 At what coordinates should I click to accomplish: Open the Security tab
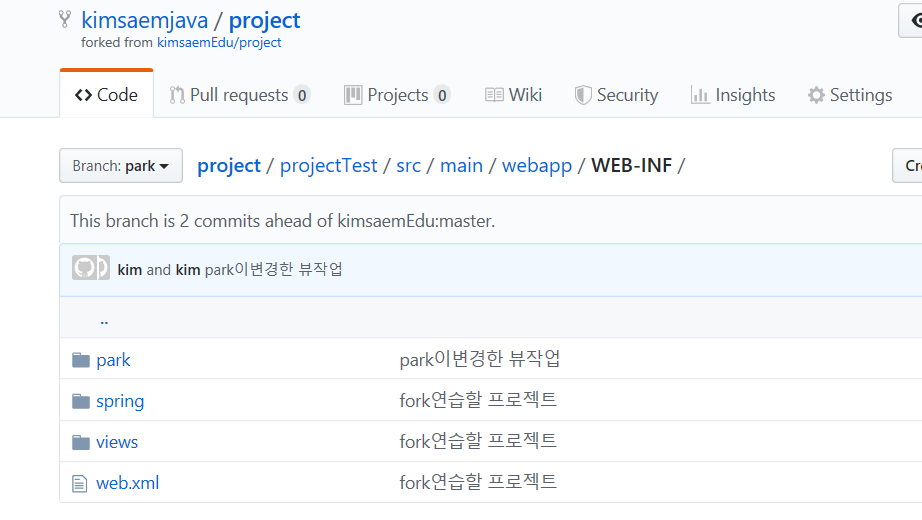pyautogui.click(x=616, y=95)
